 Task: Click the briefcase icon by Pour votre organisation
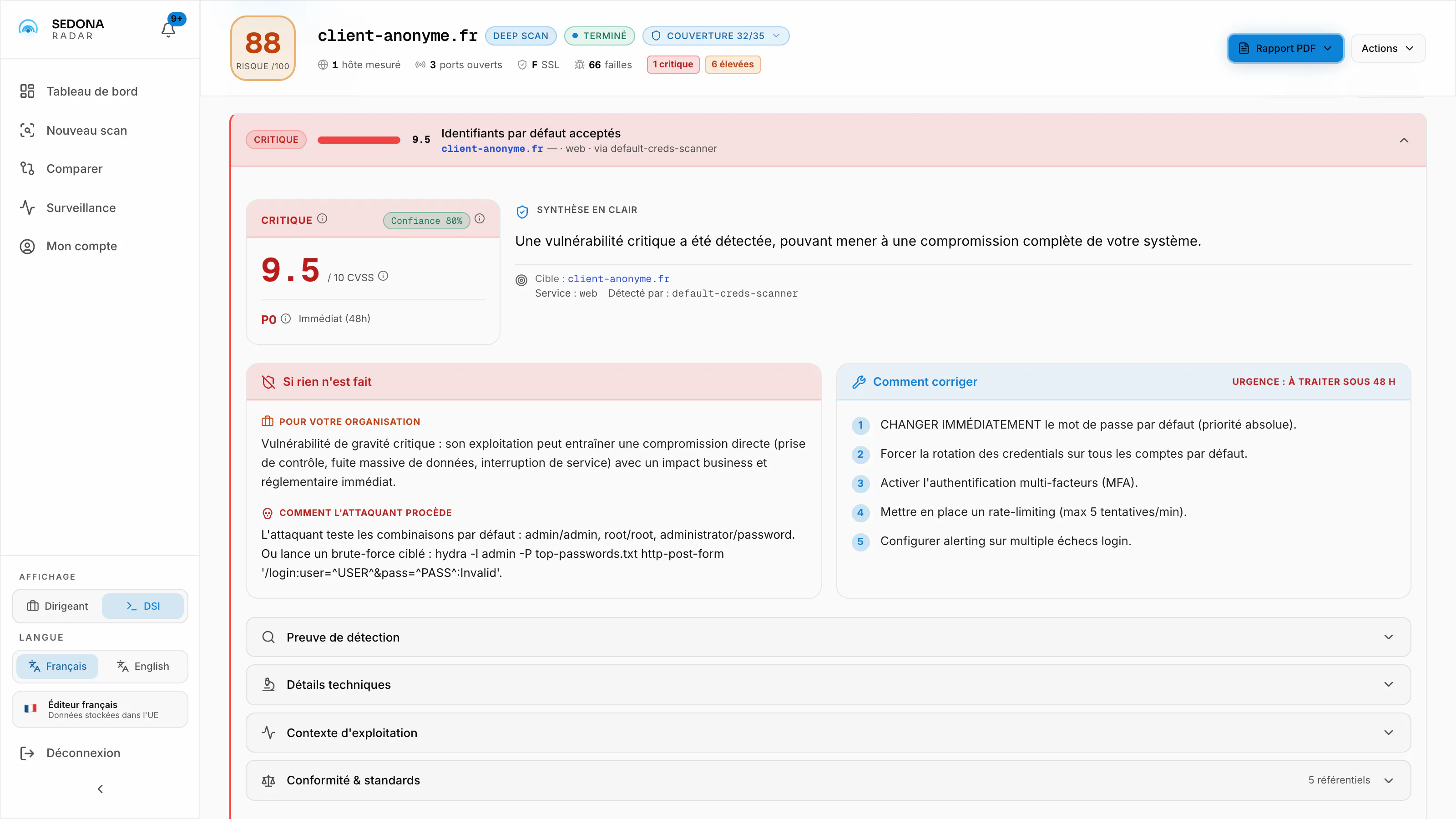268,422
